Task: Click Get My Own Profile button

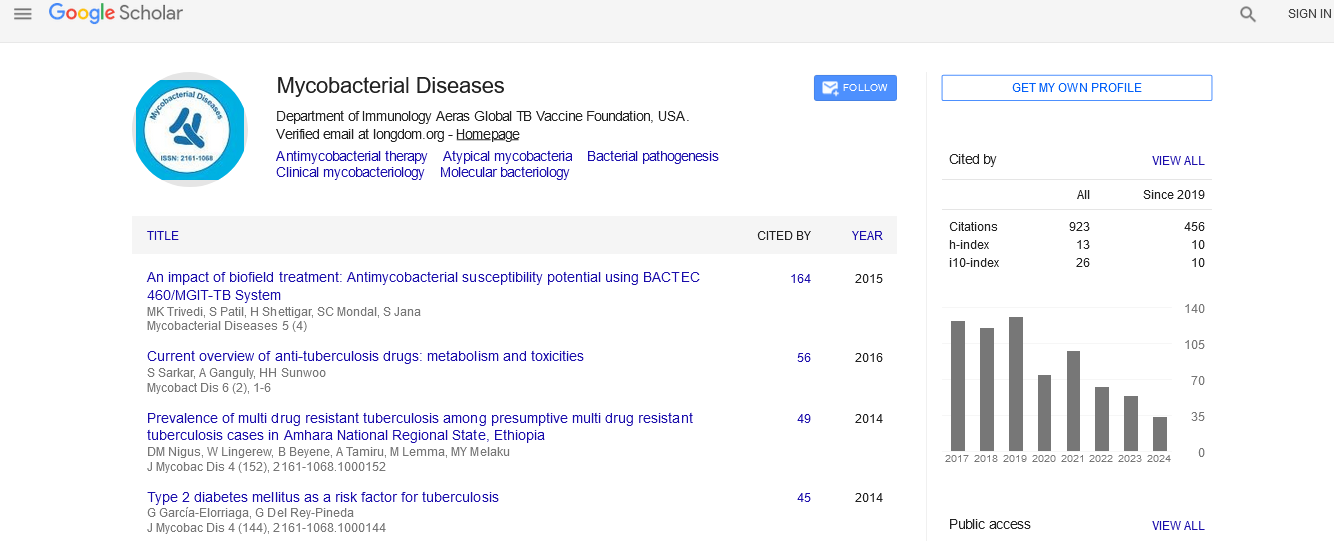Action: (x=1076, y=88)
